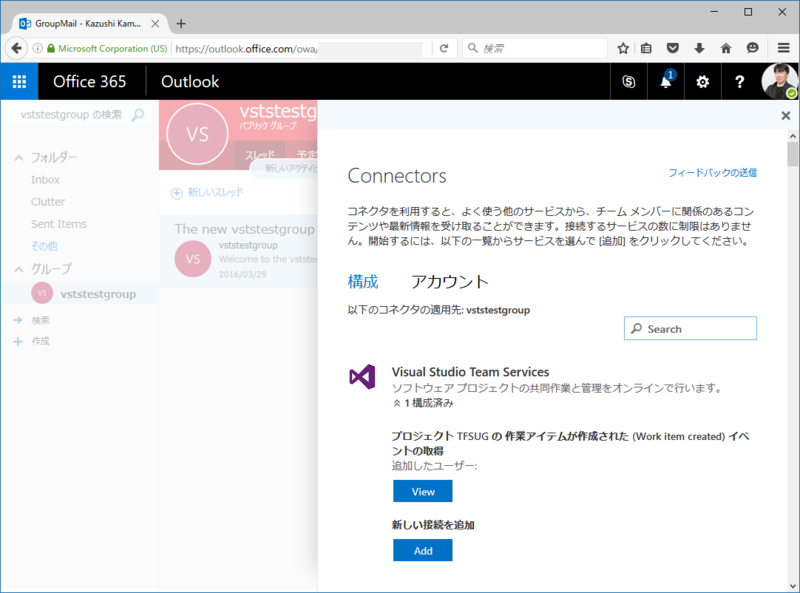
Task: Click scrollbar down arrow in Connectors panel
Action: pyautogui.click(x=792, y=586)
